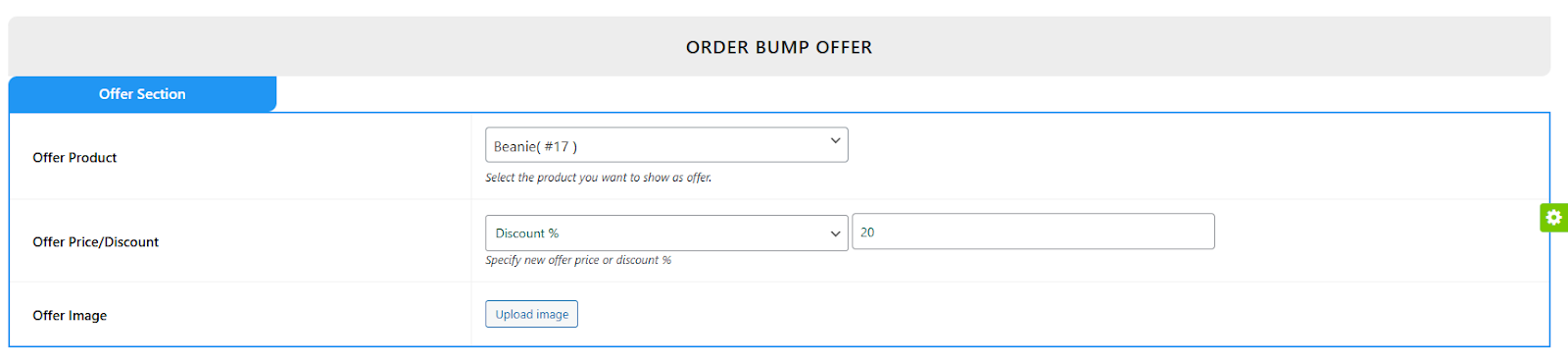Open the green gear settings icon
This screenshot has height=362, width=1568.
tap(1553, 217)
